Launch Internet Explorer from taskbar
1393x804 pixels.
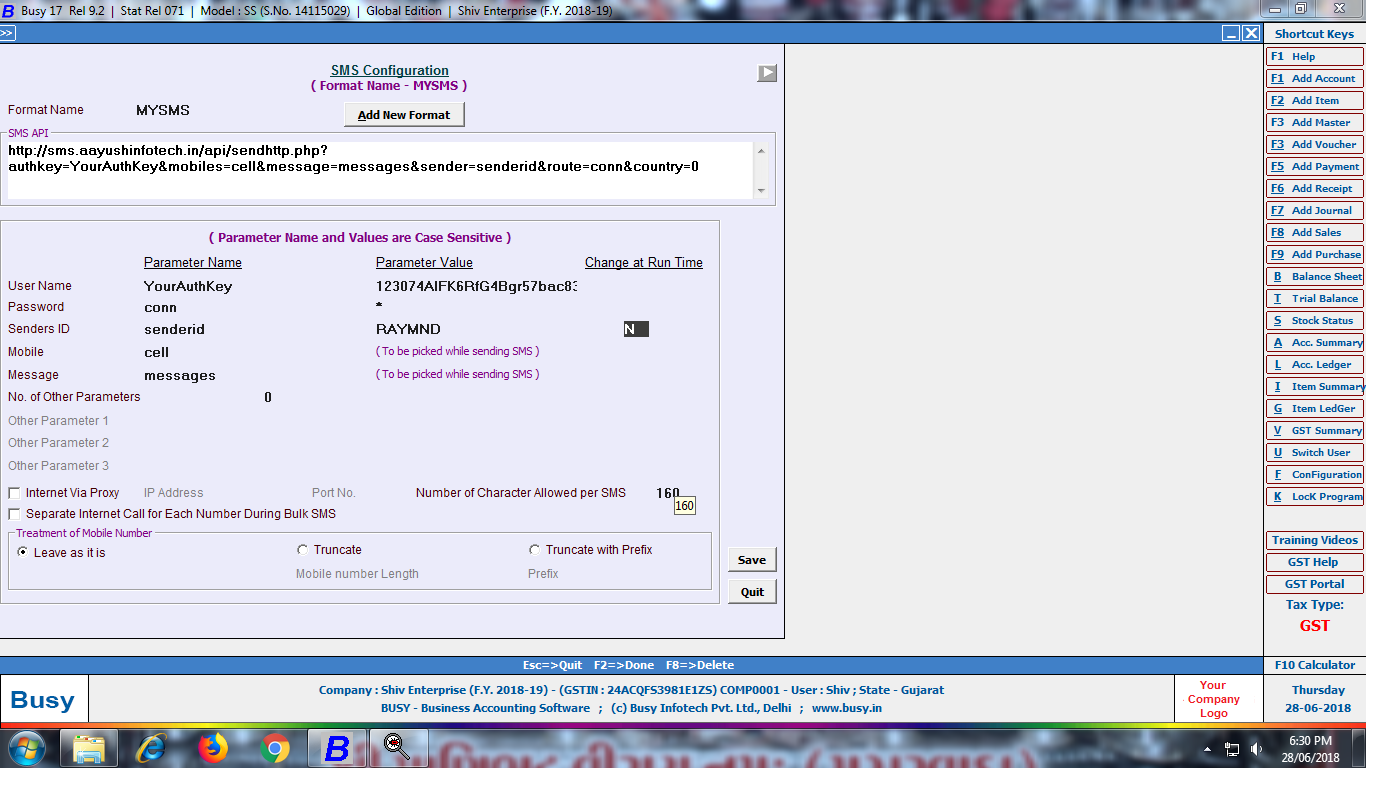(x=151, y=748)
